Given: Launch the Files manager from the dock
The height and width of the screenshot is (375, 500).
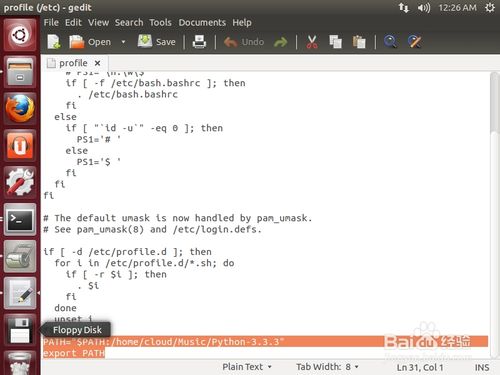Looking at the screenshot, I should [x=20, y=71].
